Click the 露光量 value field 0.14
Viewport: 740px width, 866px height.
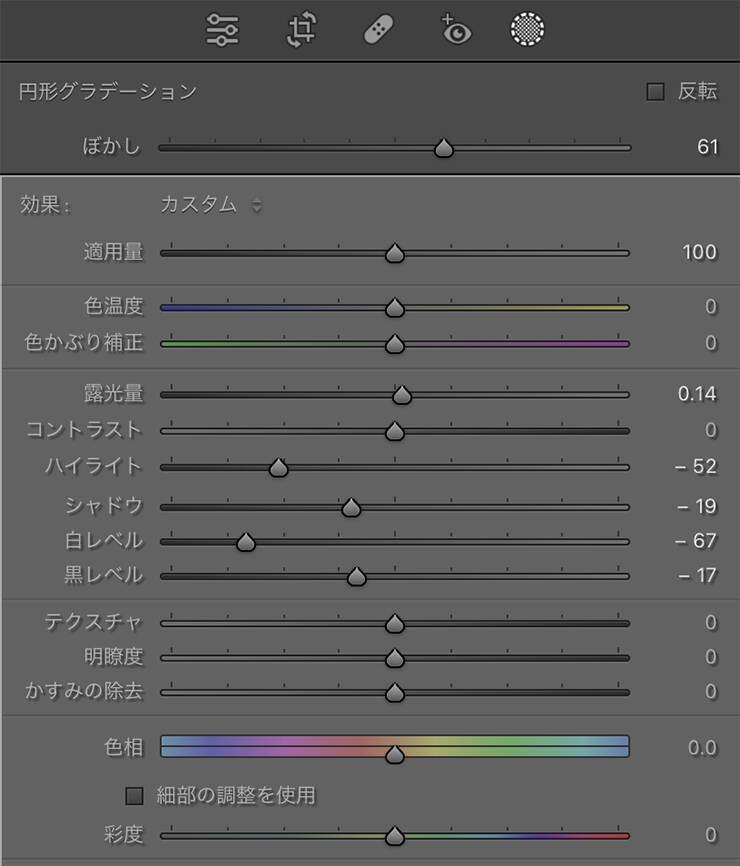pyautogui.click(x=697, y=394)
